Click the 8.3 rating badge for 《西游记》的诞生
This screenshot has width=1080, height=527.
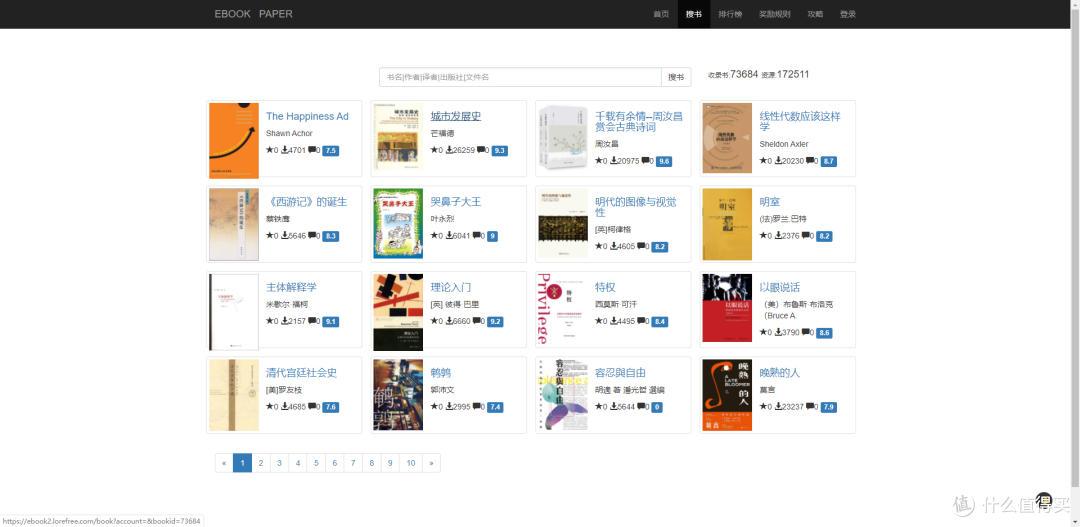tap(331, 236)
